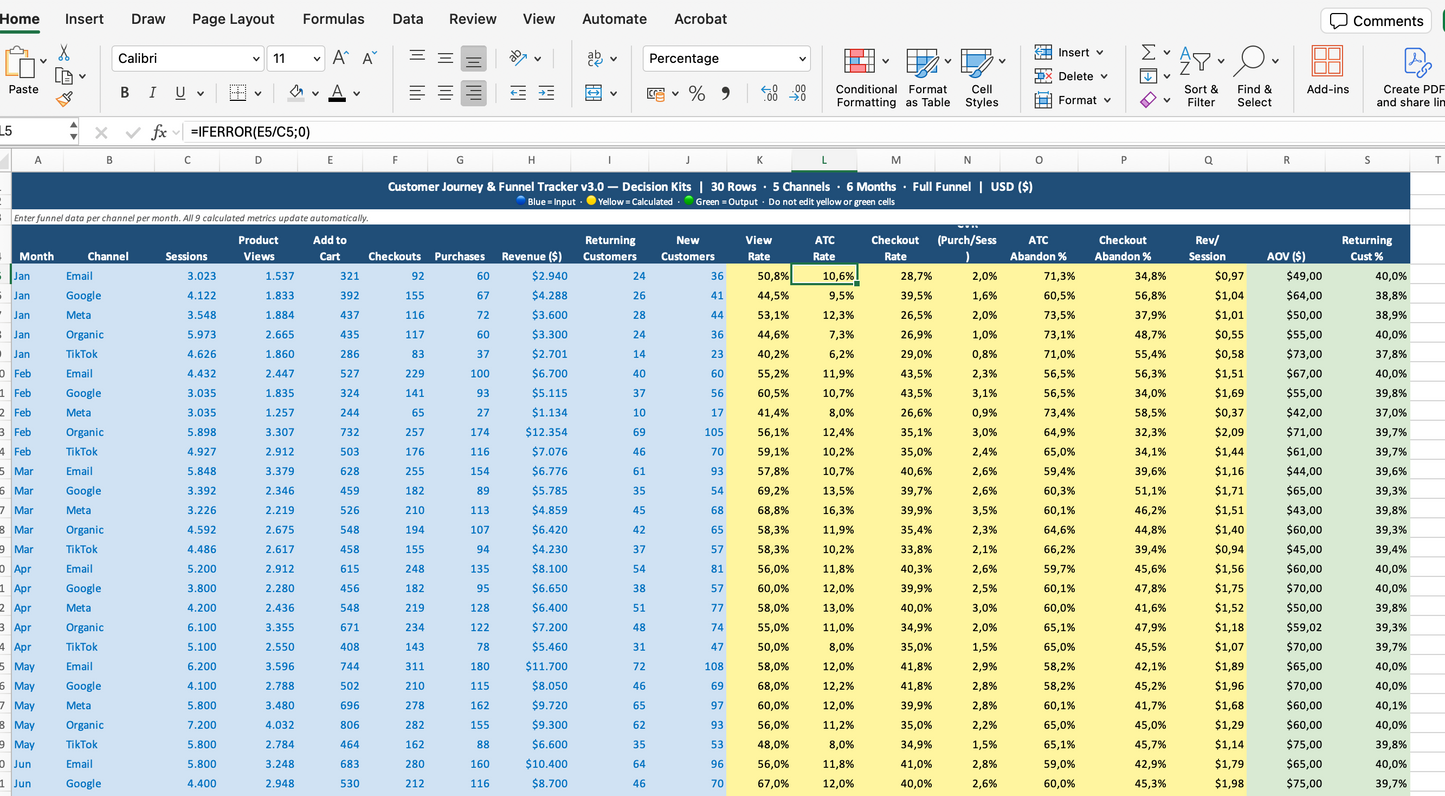
Task: Open the Comments pane button
Action: (x=1376, y=20)
